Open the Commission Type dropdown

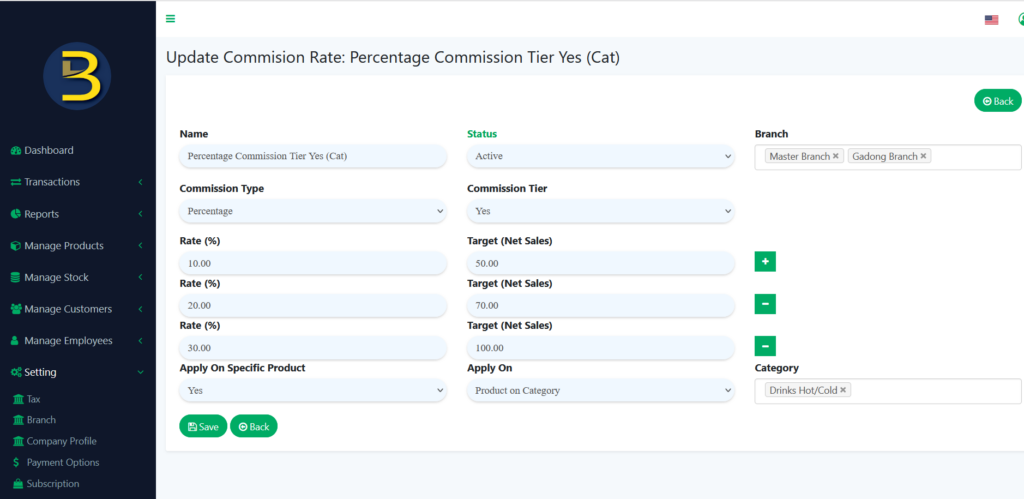click(x=312, y=211)
